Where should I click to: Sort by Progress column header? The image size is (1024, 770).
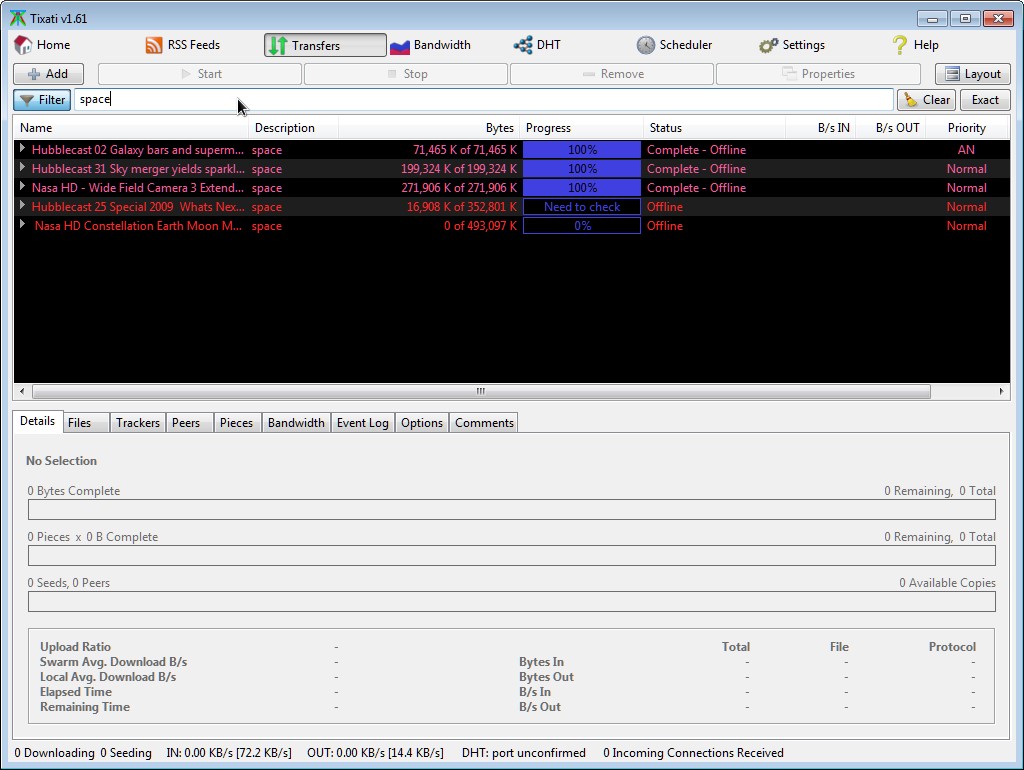pos(581,128)
